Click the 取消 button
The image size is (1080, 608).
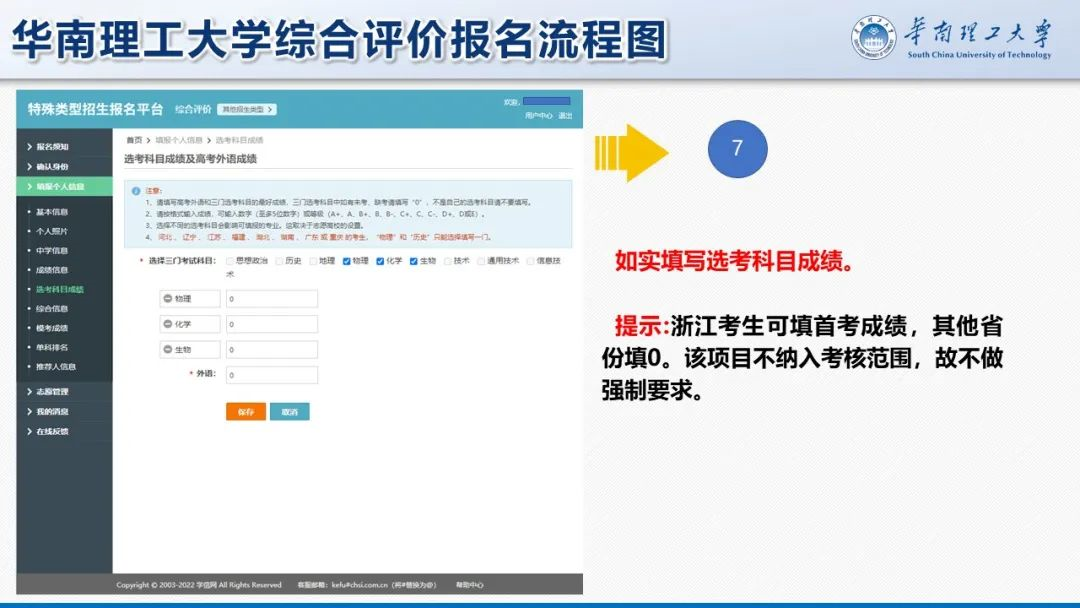[x=289, y=412]
